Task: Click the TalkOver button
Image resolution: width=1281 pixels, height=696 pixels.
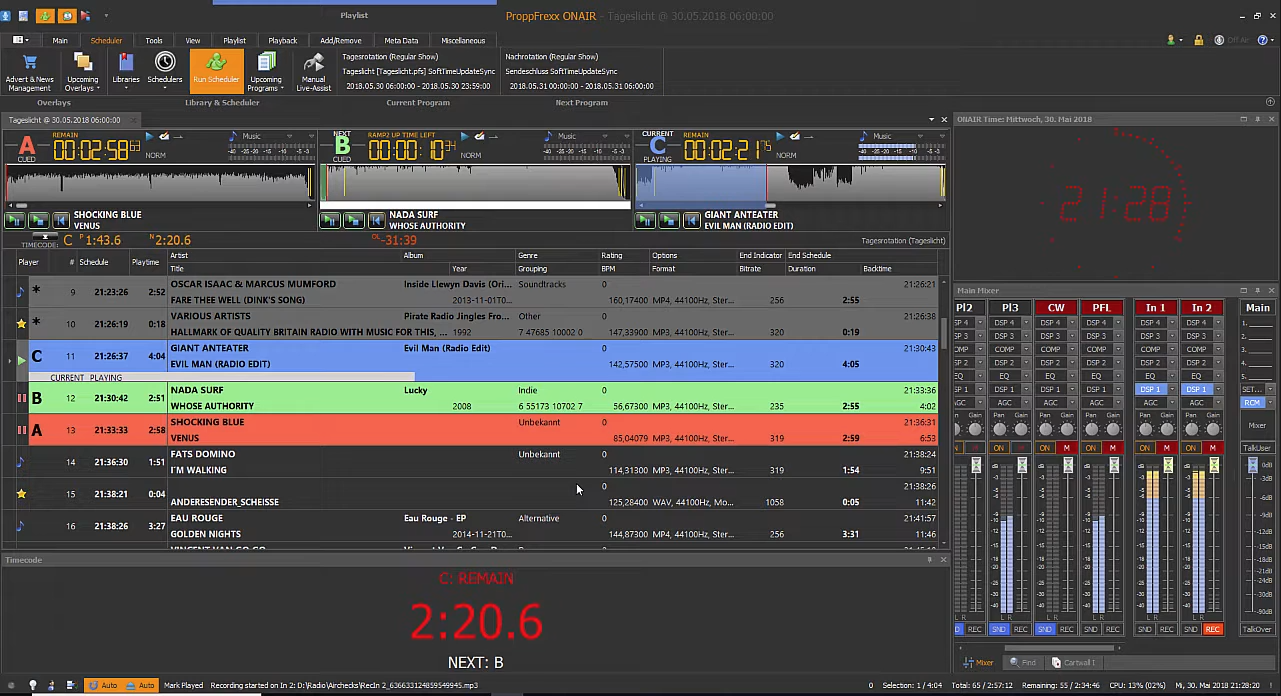Action: click(1256, 629)
